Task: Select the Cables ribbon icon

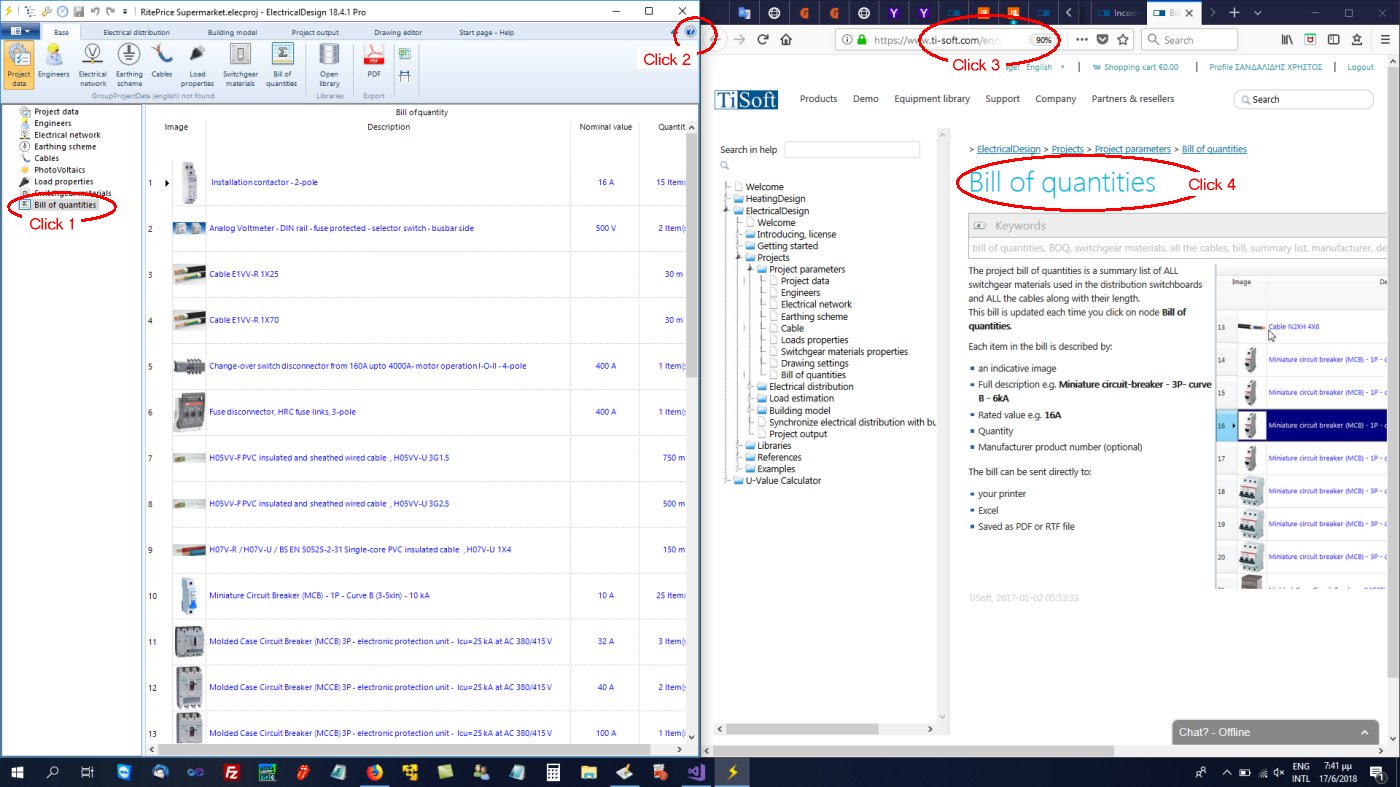Action: (x=161, y=60)
